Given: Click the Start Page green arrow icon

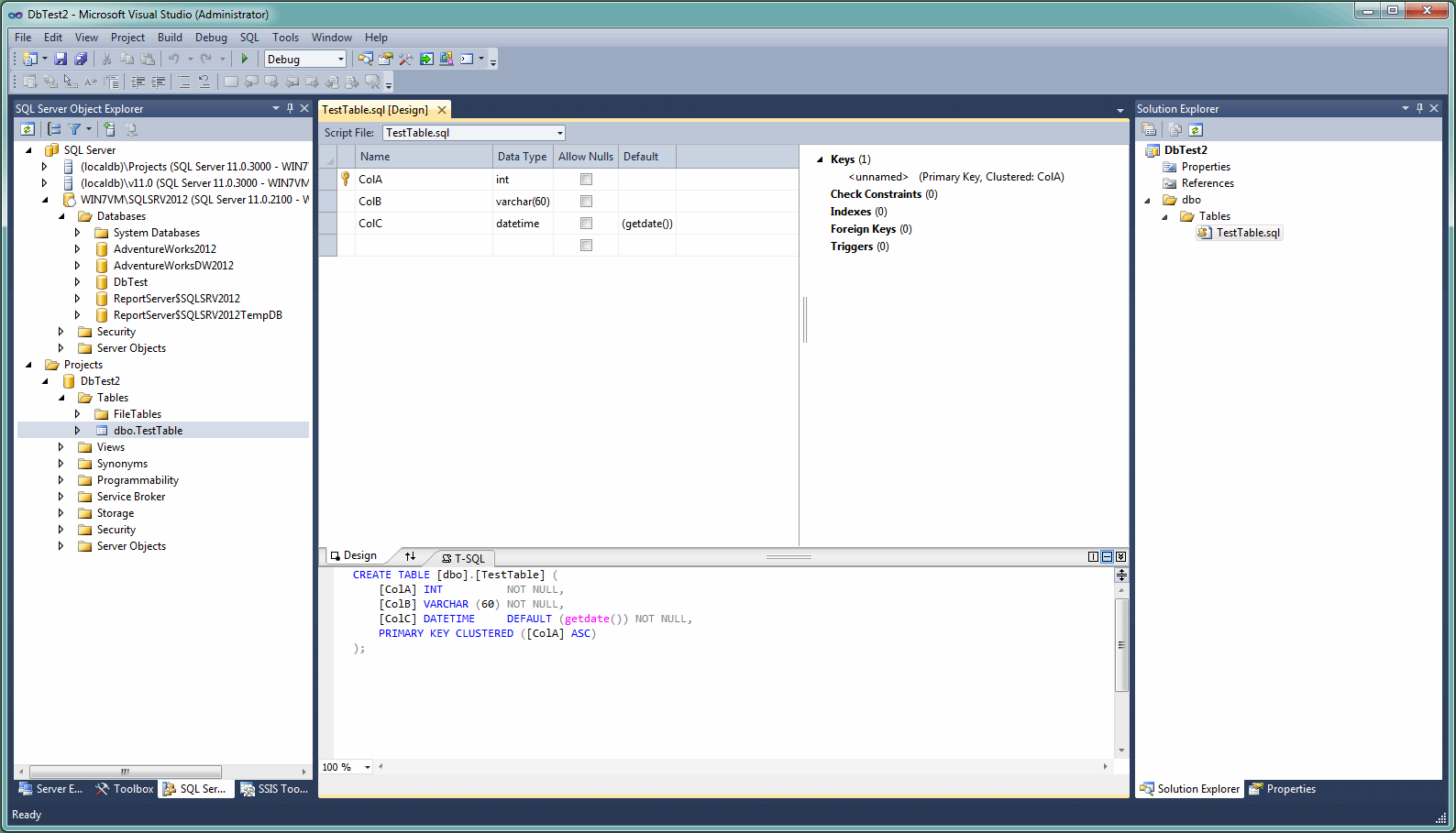Looking at the screenshot, I should [x=426, y=59].
